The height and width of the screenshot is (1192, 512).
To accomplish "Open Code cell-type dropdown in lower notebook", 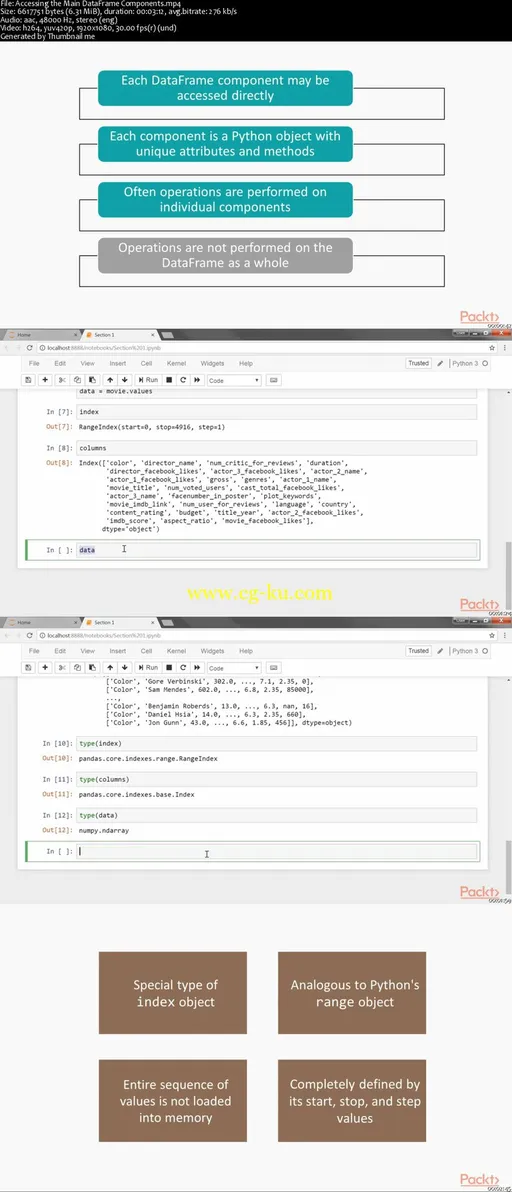I will pos(234,667).
